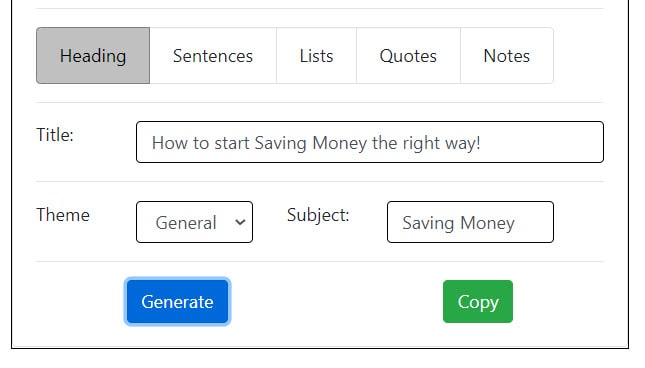Expand the Theme chevron arrow
Screen dimensions: 645x368
click(x=240, y=222)
